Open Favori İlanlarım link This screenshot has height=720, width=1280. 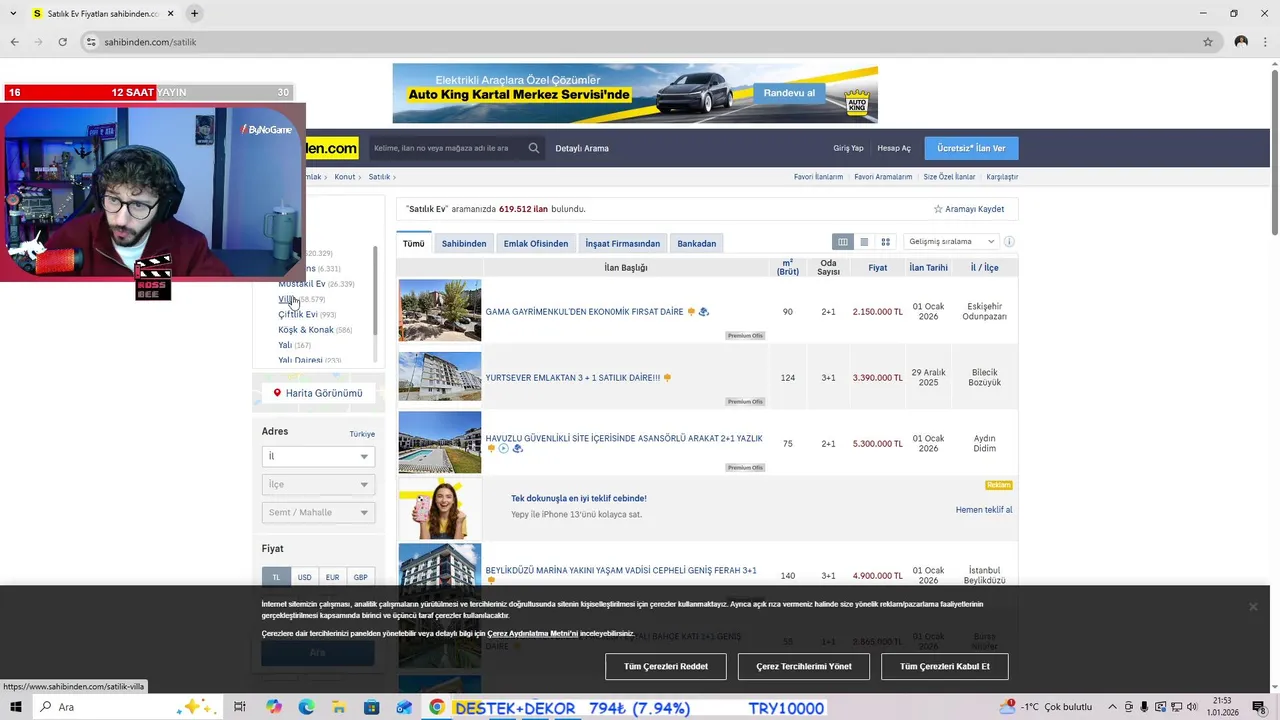click(818, 177)
